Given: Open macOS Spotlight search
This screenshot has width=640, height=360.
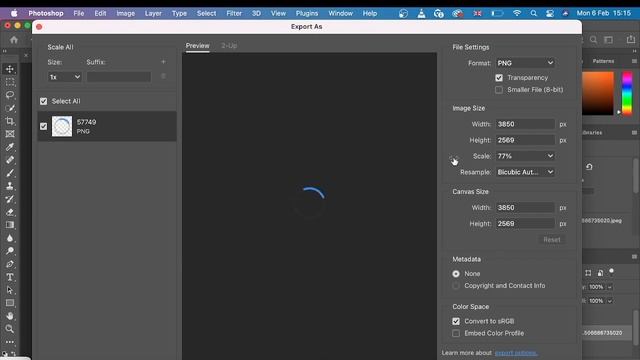Looking at the screenshot, I should pos(533,13).
